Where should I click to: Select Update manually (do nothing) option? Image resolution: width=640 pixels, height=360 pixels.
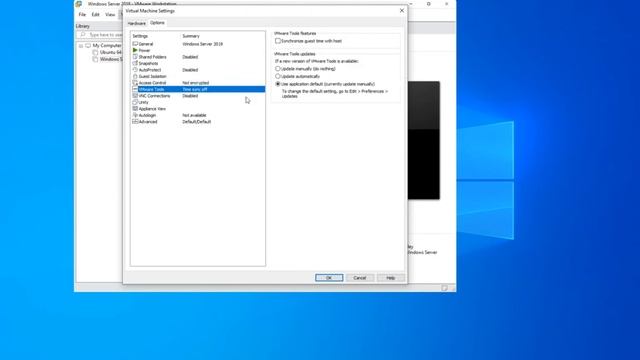point(278,69)
